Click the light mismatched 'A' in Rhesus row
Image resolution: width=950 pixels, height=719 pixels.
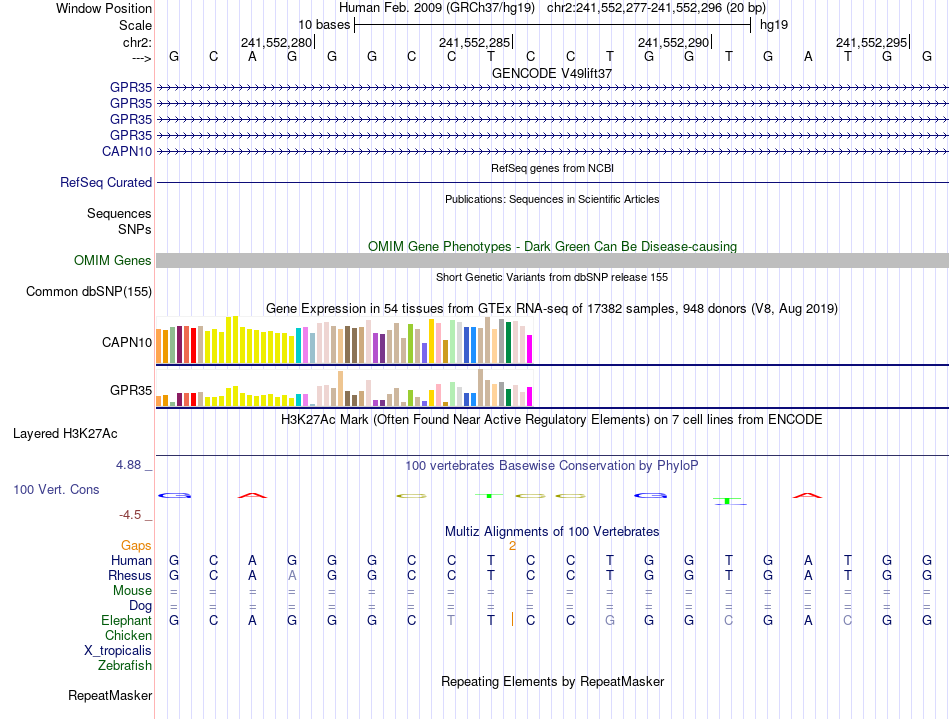click(x=292, y=575)
